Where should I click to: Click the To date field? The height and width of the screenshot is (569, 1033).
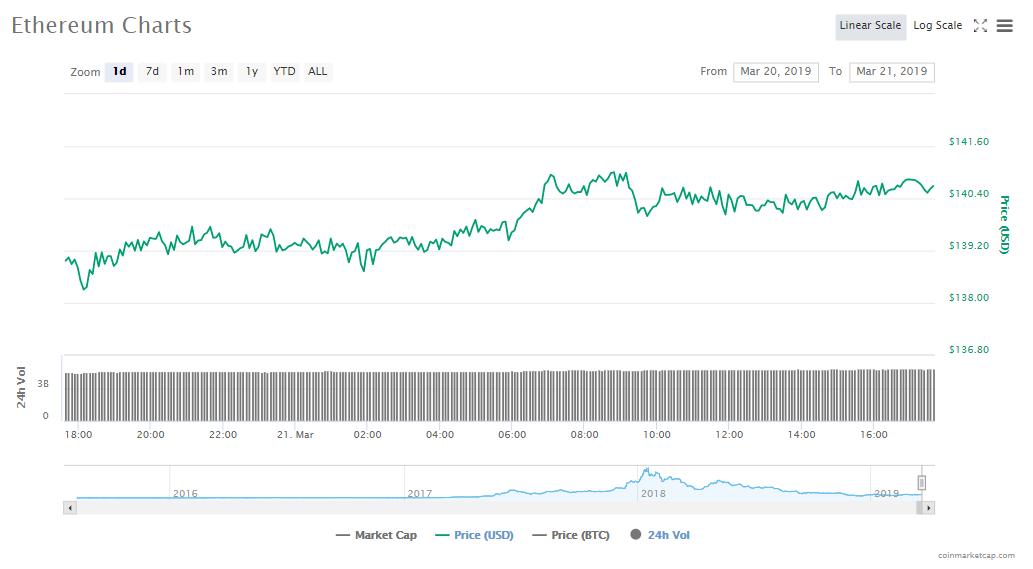891,72
